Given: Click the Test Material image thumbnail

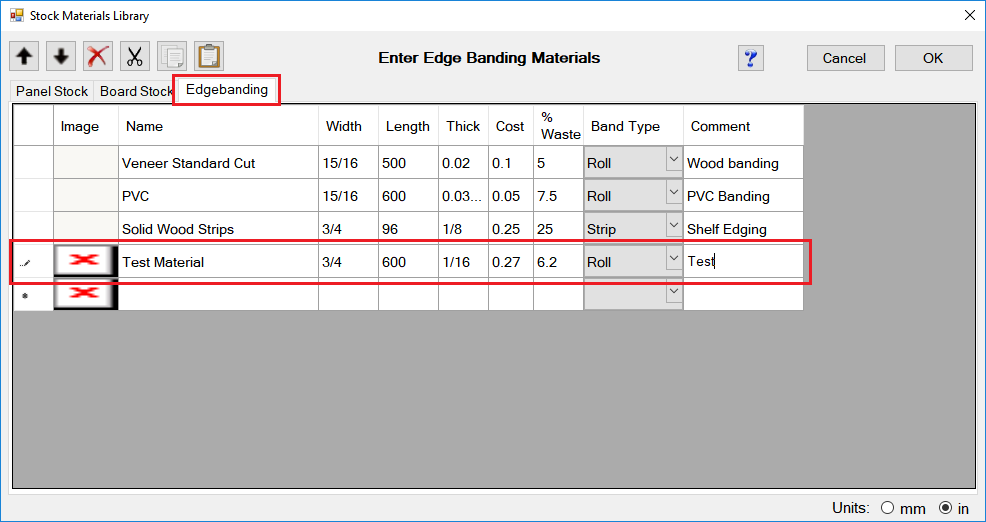Looking at the screenshot, I should pos(85,262).
